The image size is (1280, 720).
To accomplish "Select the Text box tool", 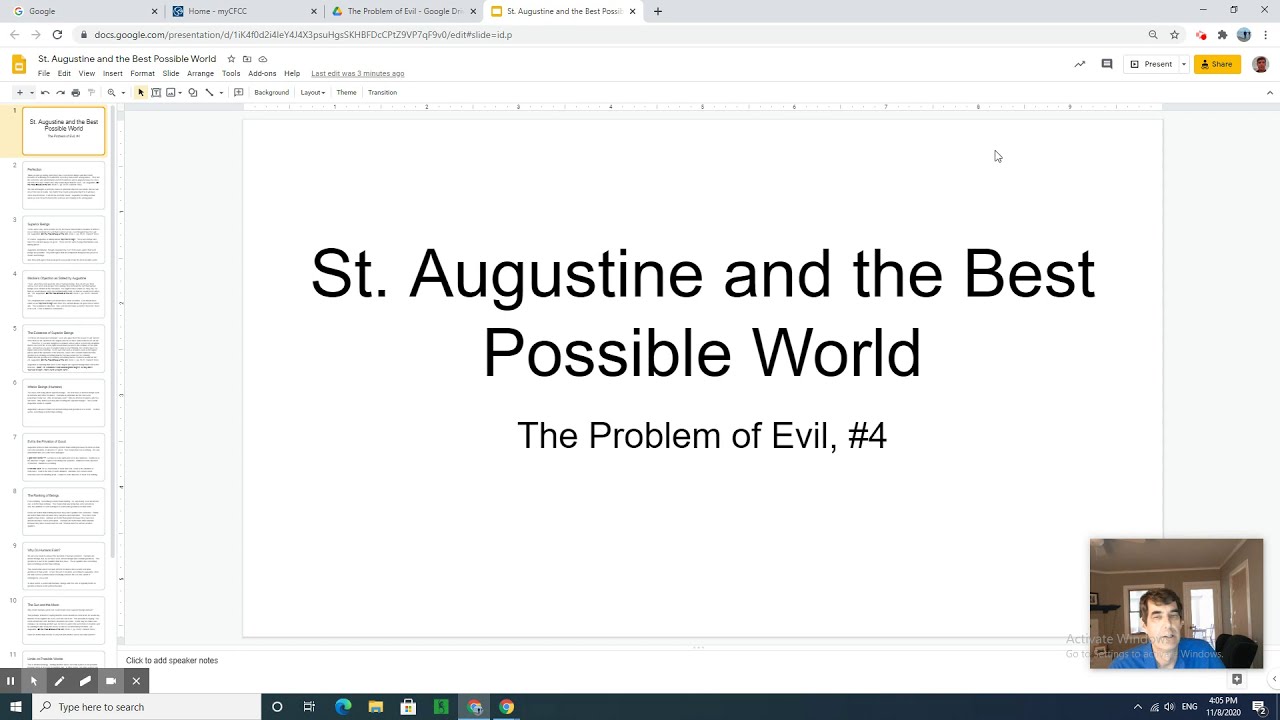I will 156,92.
